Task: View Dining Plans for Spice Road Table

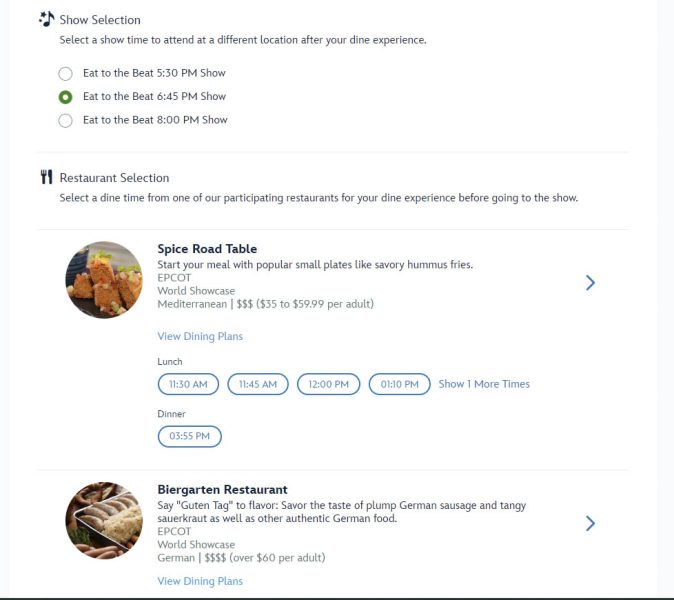Action: click(x=200, y=336)
